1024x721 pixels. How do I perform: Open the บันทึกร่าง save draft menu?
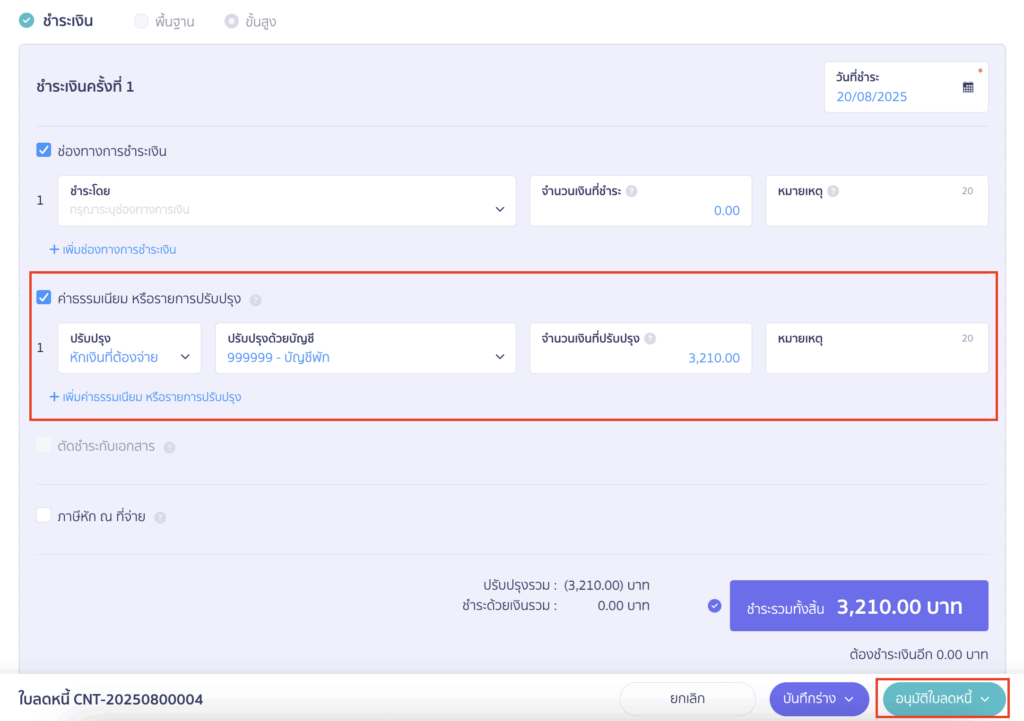tap(819, 698)
